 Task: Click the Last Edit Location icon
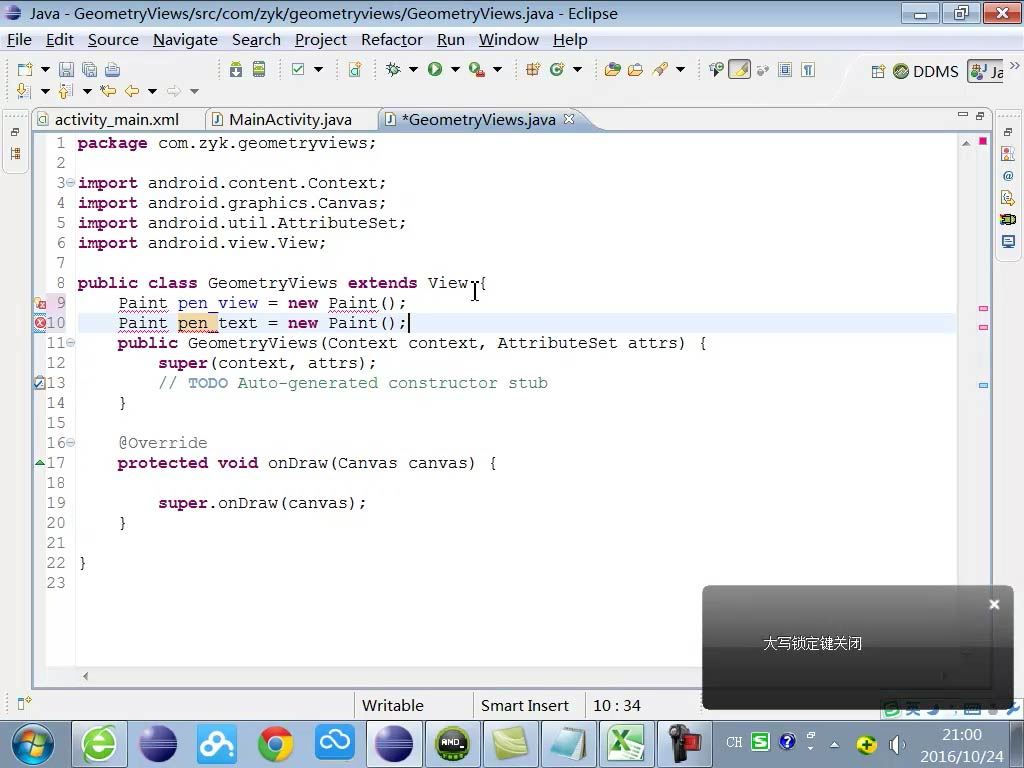click(x=108, y=91)
